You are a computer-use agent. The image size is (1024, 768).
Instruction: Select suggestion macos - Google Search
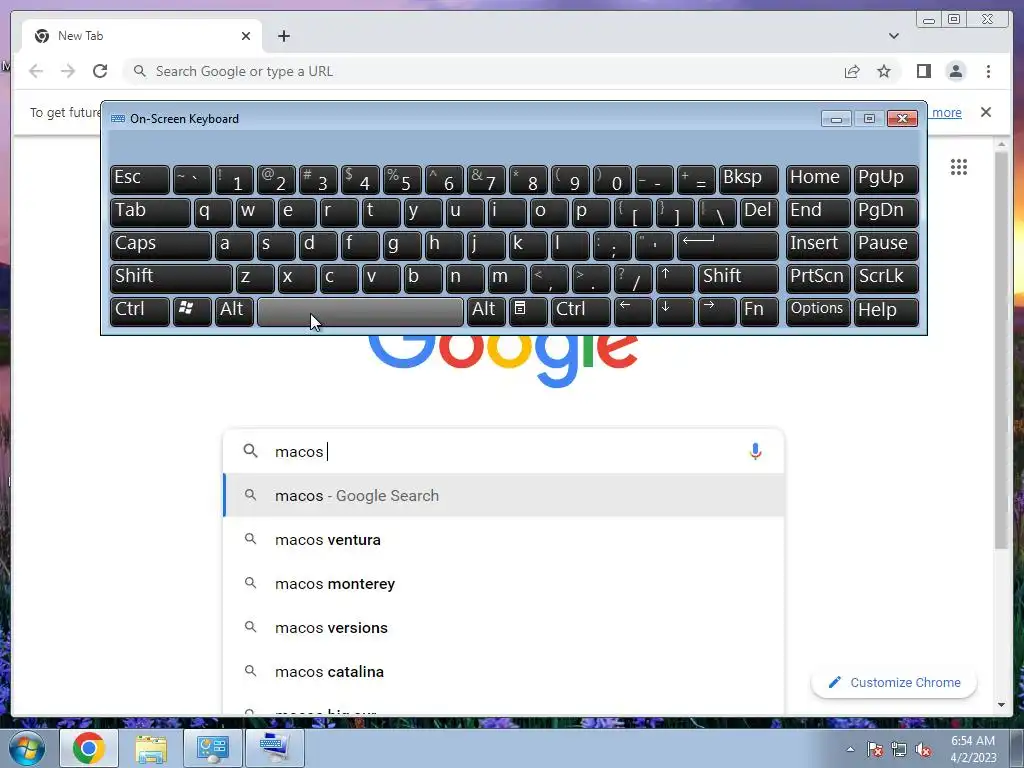(503, 496)
